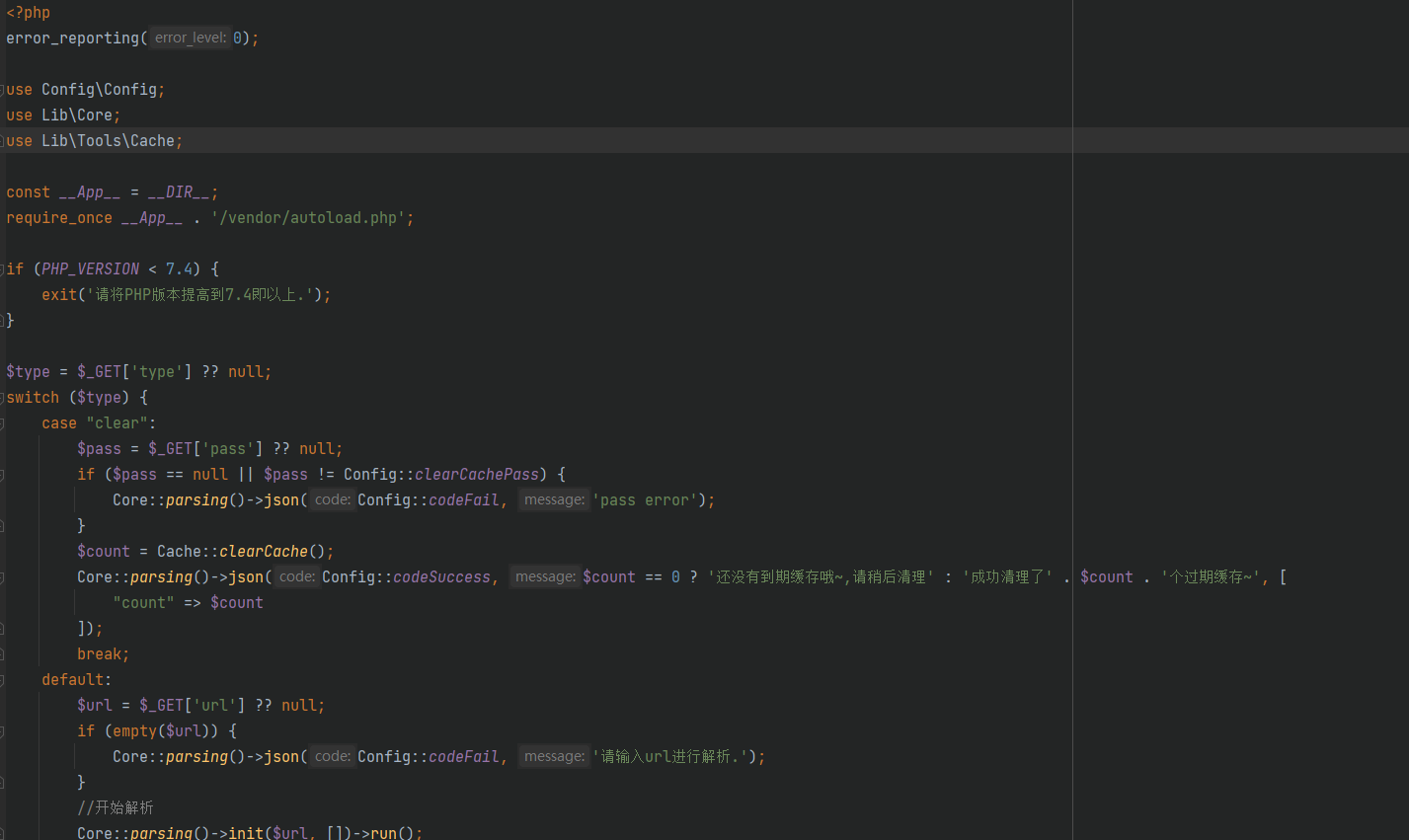The width and height of the screenshot is (1409, 840).
Task: Collapse the default: block fold marker
Action: point(2,680)
